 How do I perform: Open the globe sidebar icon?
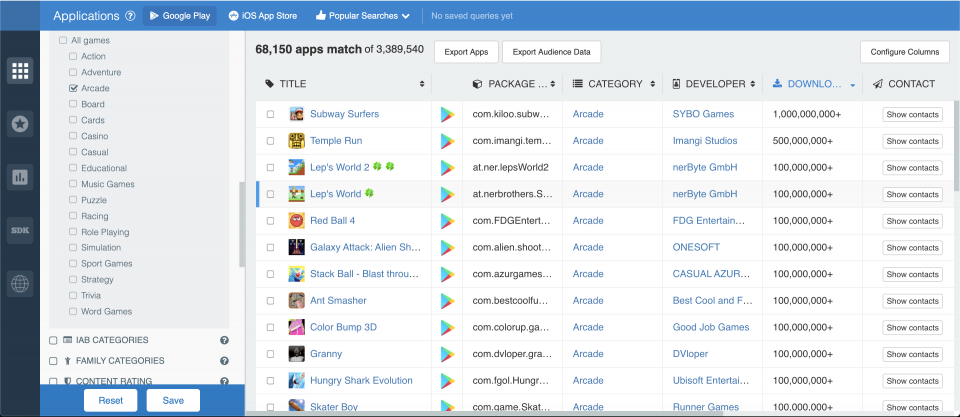(20, 284)
